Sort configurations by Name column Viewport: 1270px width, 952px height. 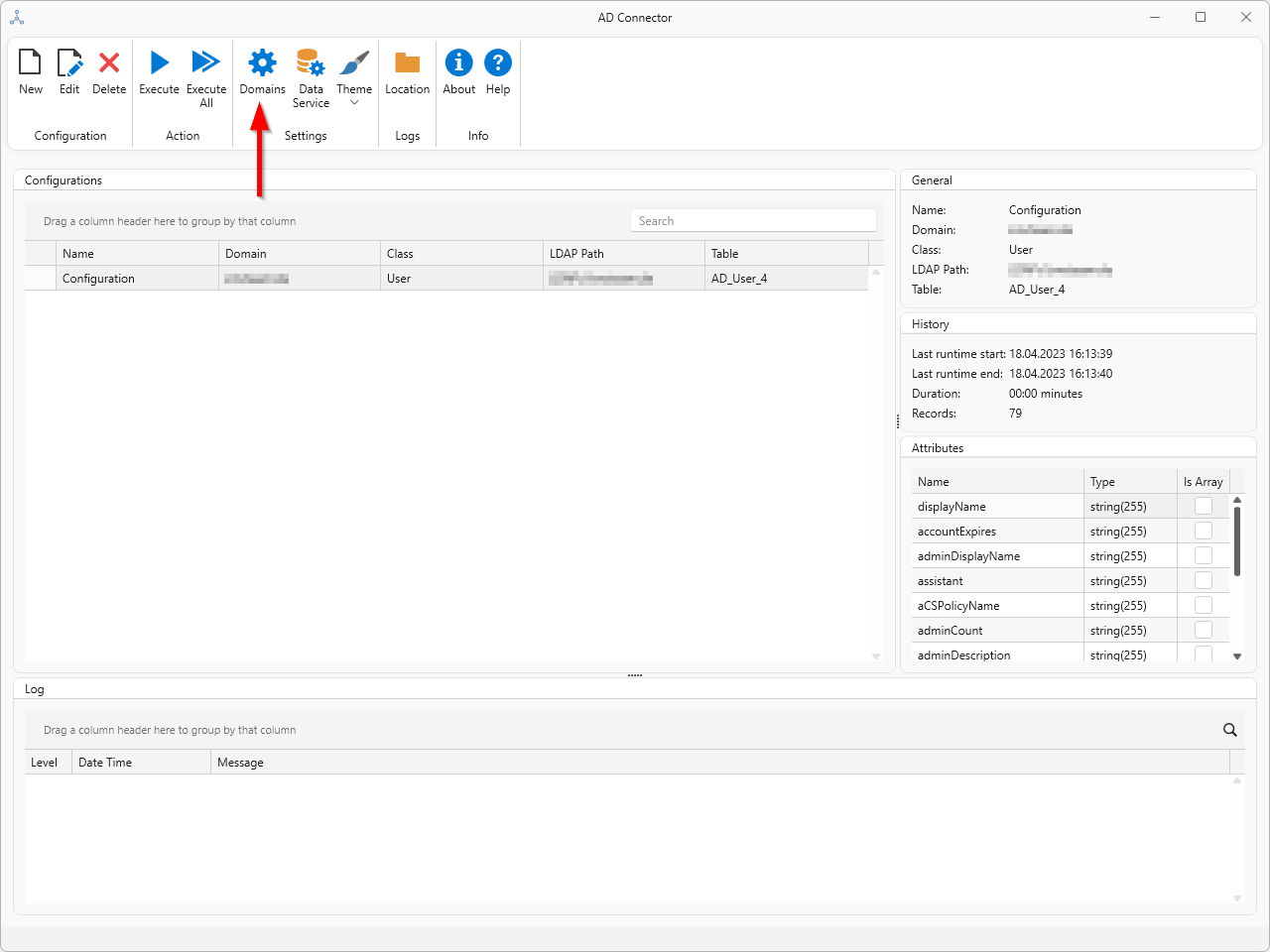tap(137, 254)
